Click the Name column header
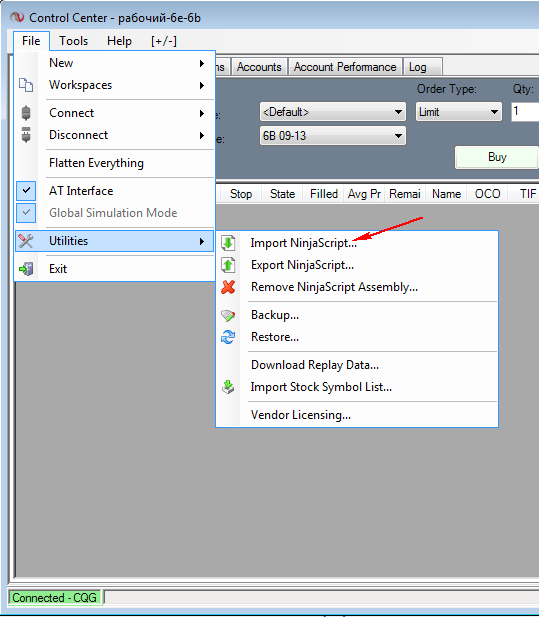Viewport: 539px width, 617px height. pos(446,194)
